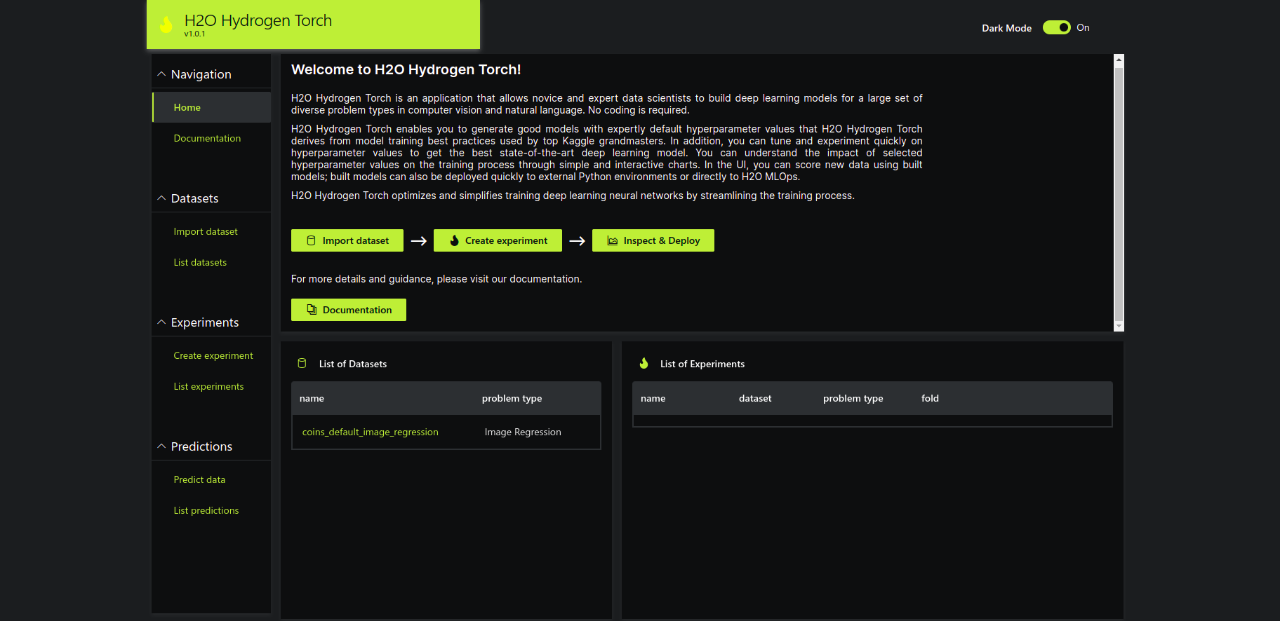
Task: Click the document icon on Documentation button
Action: pyautogui.click(x=311, y=310)
